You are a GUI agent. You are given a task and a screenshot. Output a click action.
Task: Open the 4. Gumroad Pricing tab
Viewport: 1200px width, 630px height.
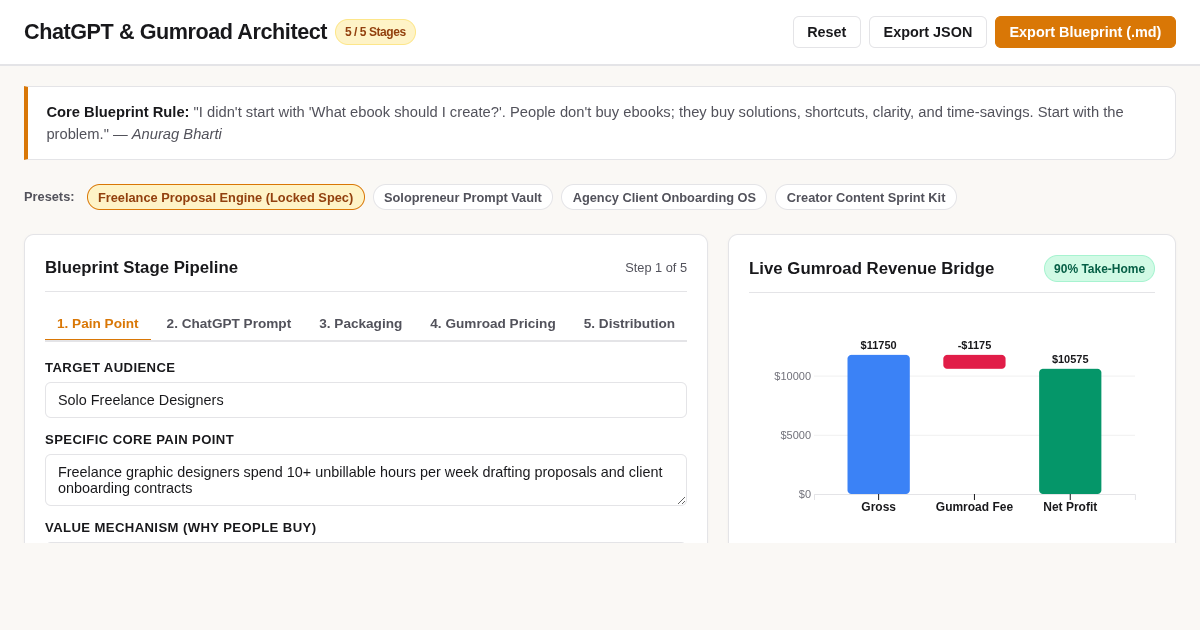click(x=493, y=324)
